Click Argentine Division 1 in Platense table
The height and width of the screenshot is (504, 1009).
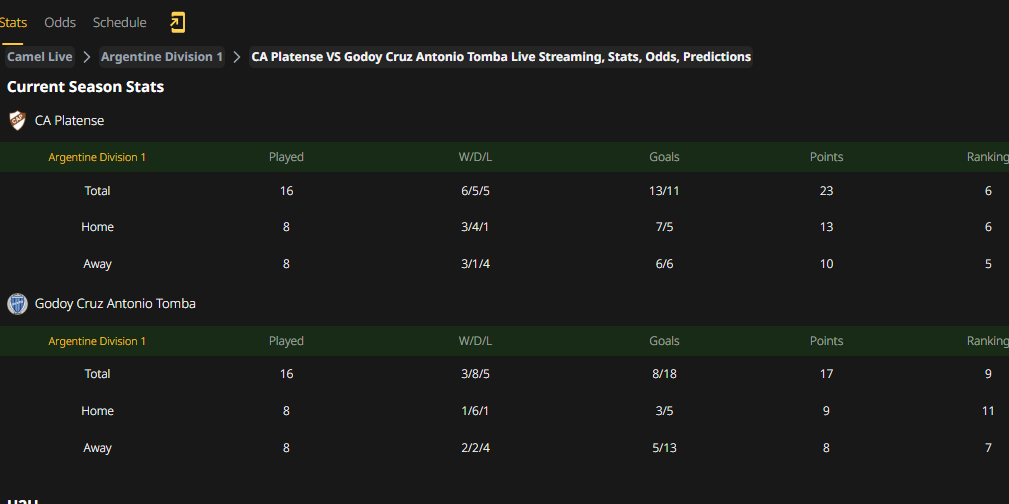click(x=97, y=157)
